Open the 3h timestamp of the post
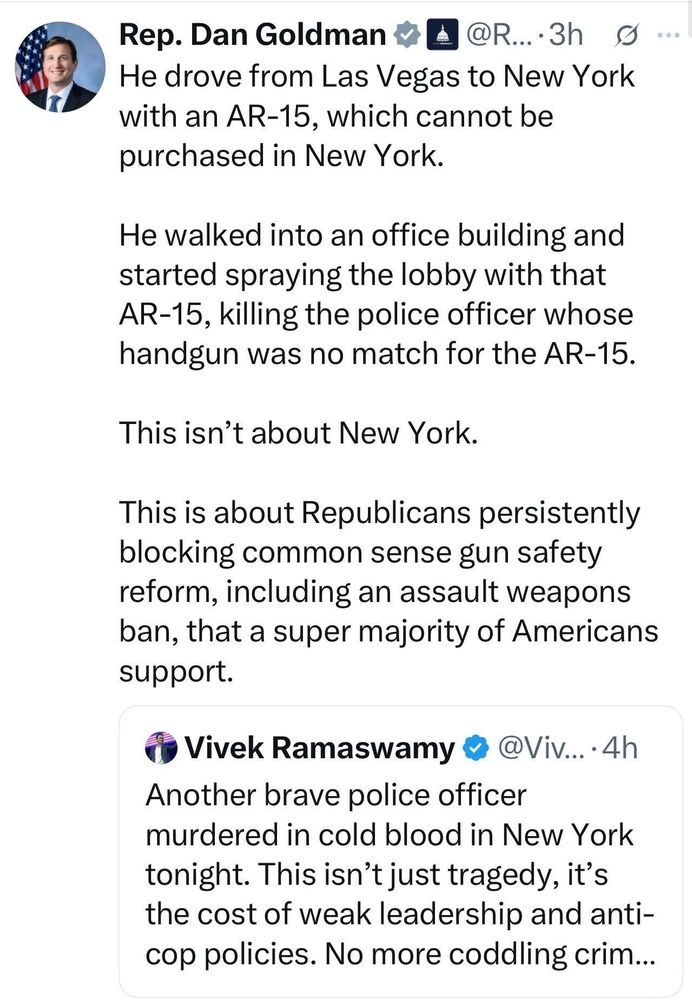Viewport: 692px width, 1000px height. (566, 35)
